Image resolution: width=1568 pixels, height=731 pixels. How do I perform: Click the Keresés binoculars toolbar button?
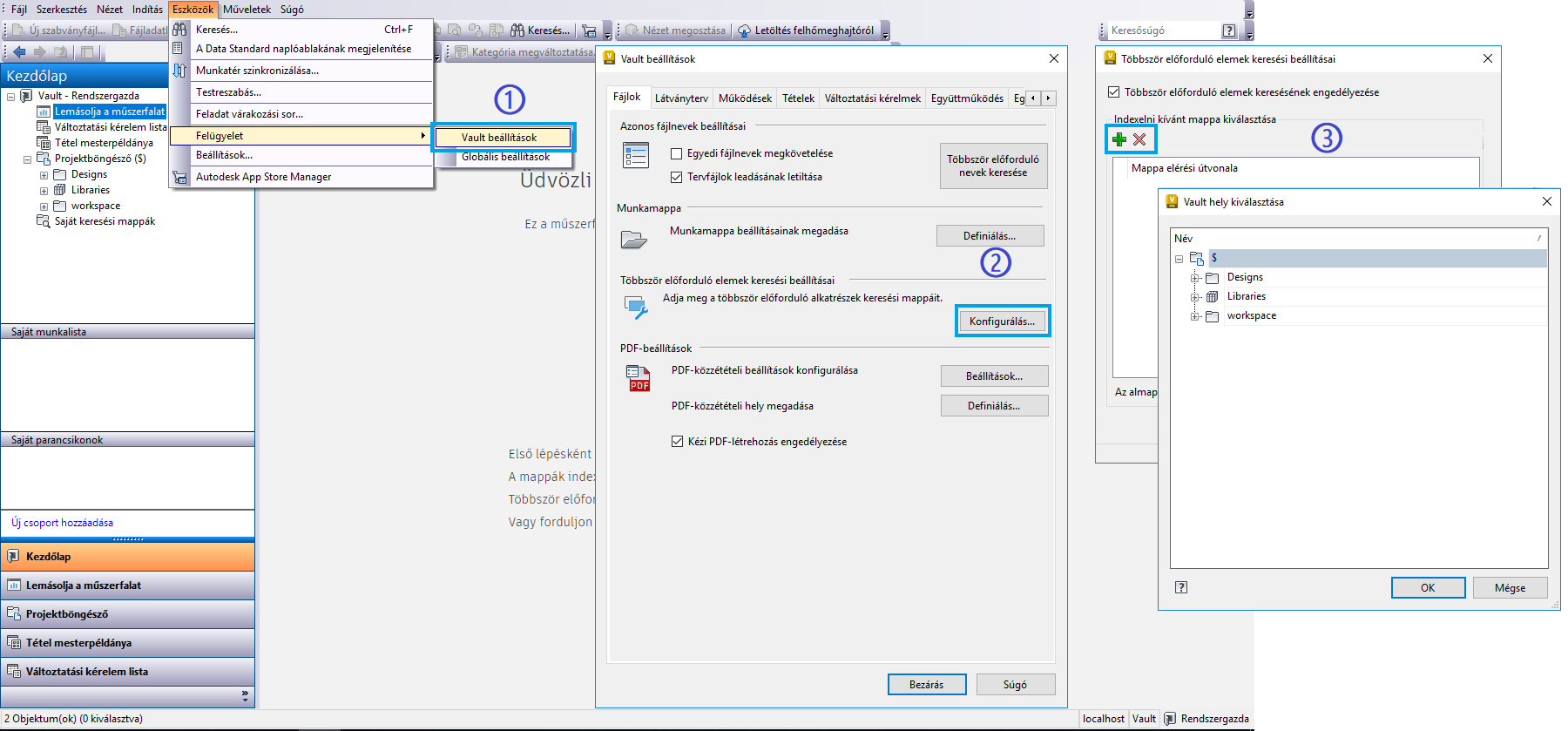pos(540,30)
